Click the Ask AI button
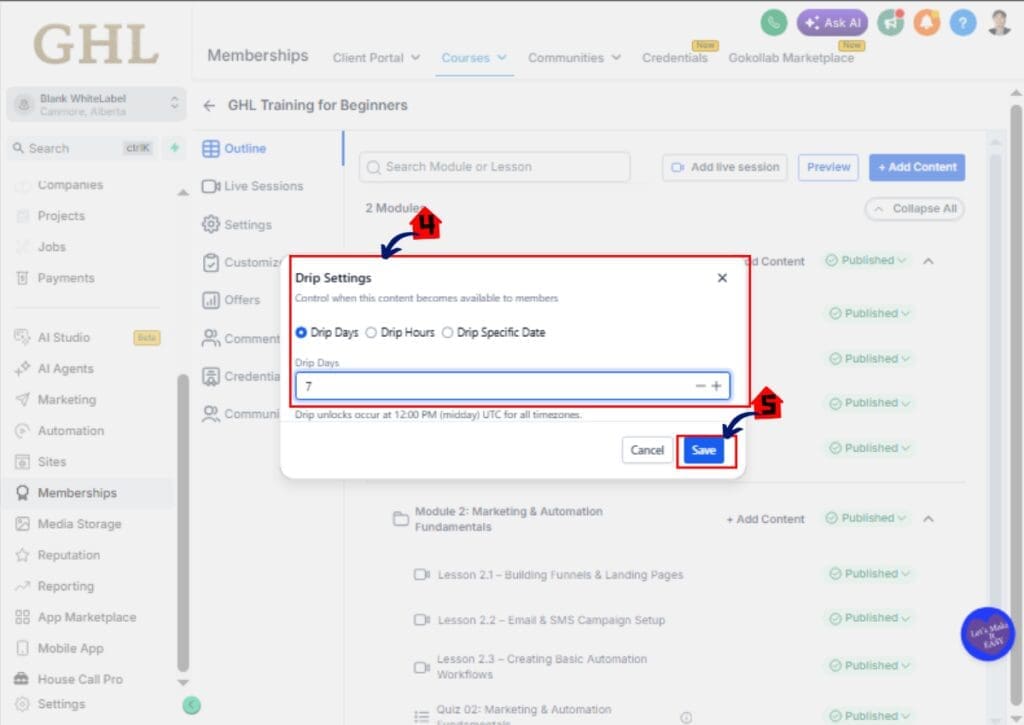Viewport: 1024px width, 725px height. tap(832, 23)
